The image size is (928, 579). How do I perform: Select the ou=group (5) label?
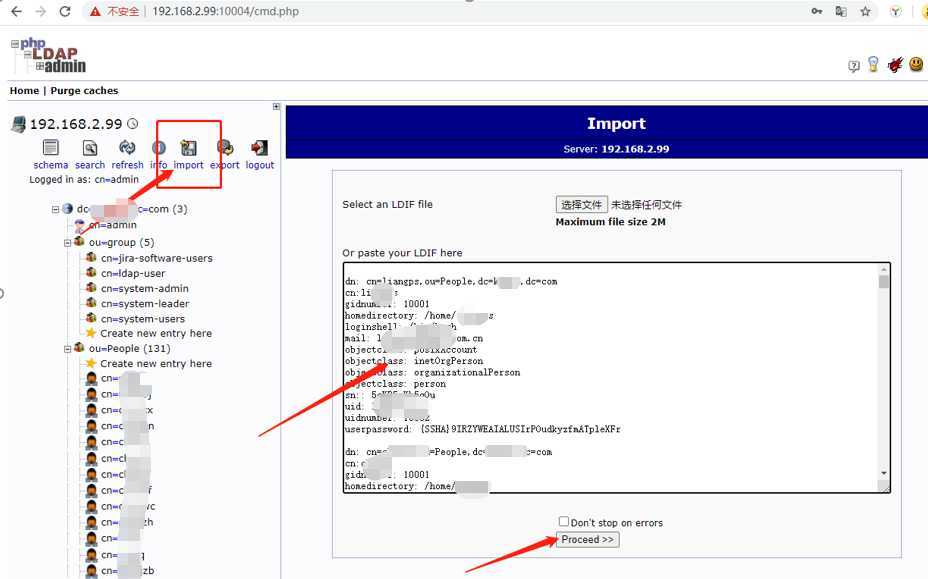point(121,242)
